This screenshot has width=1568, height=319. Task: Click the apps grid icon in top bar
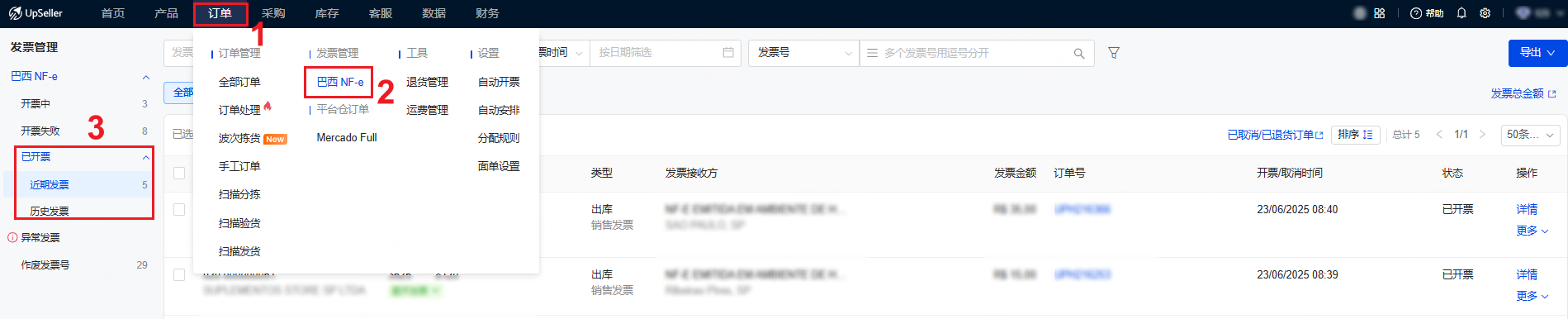pos(1380,13)
